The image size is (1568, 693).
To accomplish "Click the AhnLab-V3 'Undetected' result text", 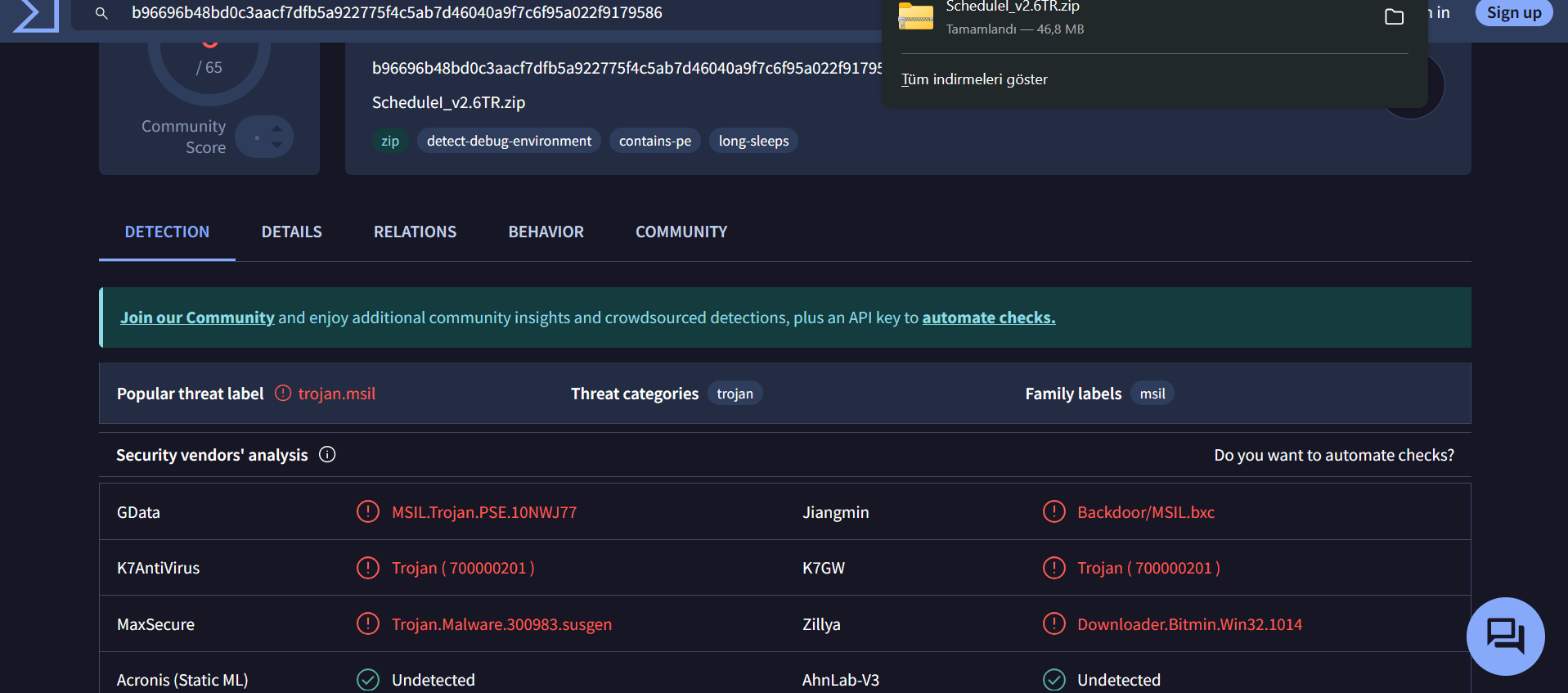I will coord(1119,680).
